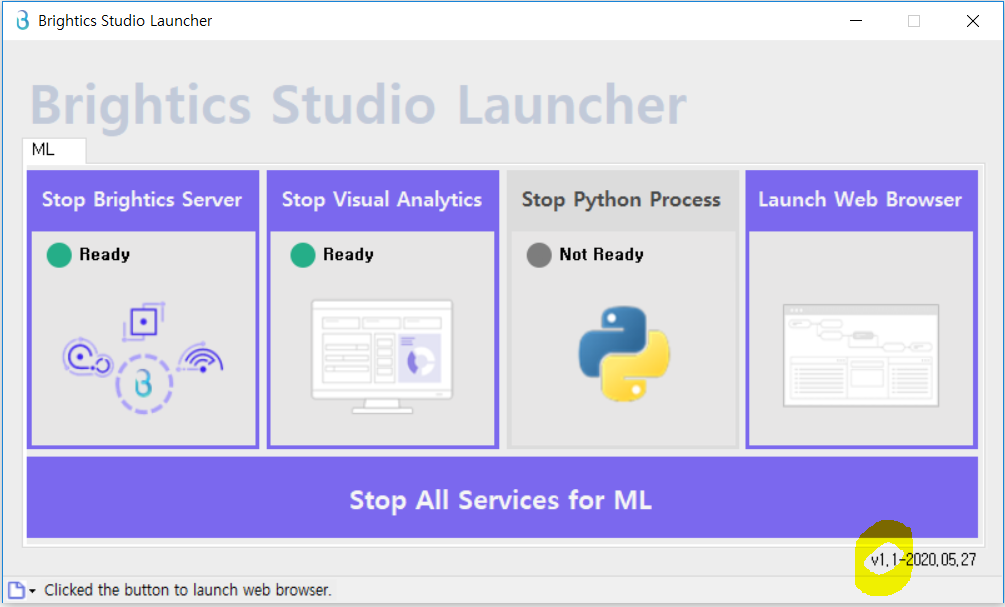Click the green status dot for Brightics Server
This screenshot has width=1005, height=607.
click(x=59, y=255)
